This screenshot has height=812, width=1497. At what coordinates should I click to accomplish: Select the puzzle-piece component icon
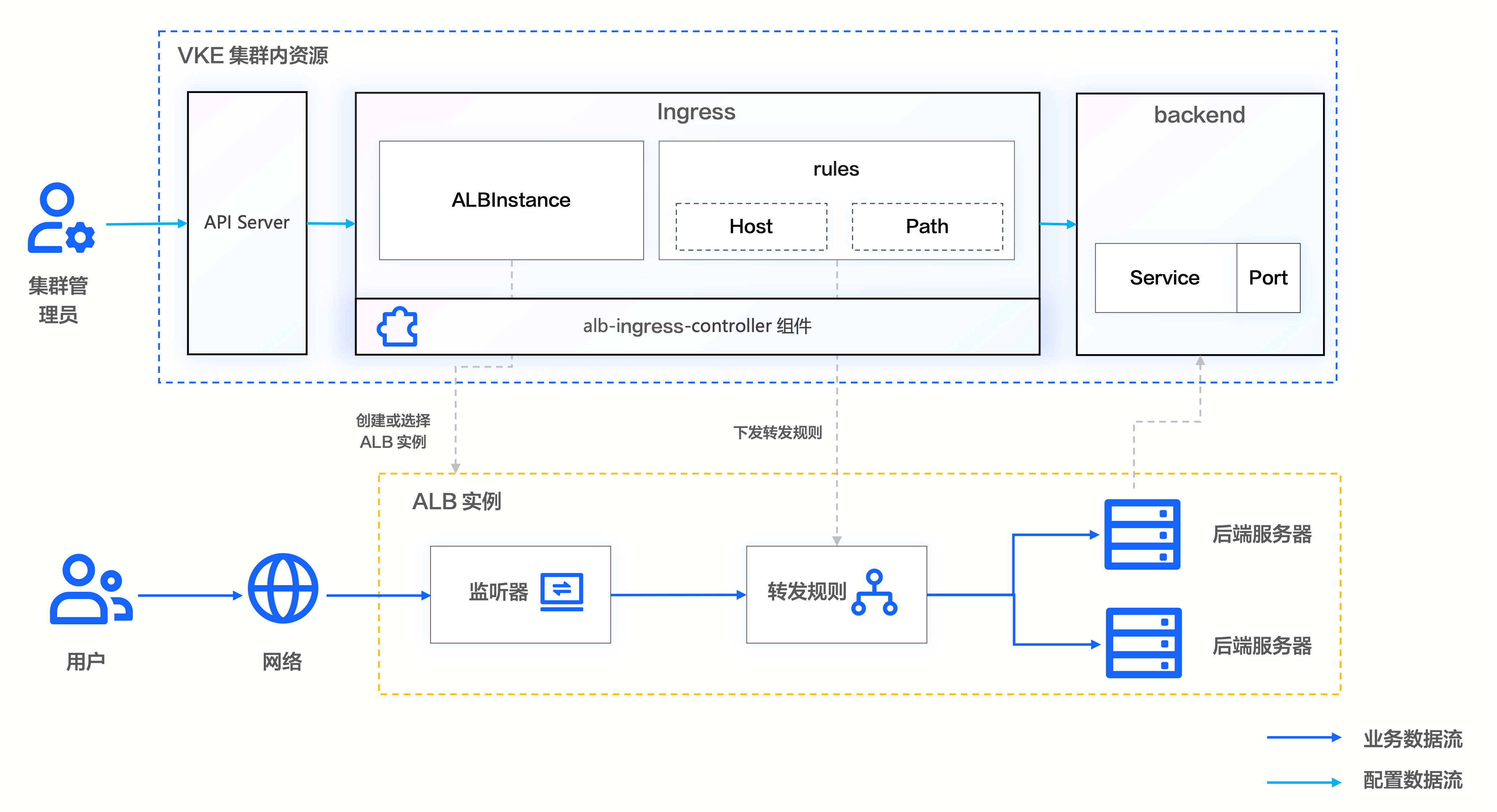click(398, 326)
